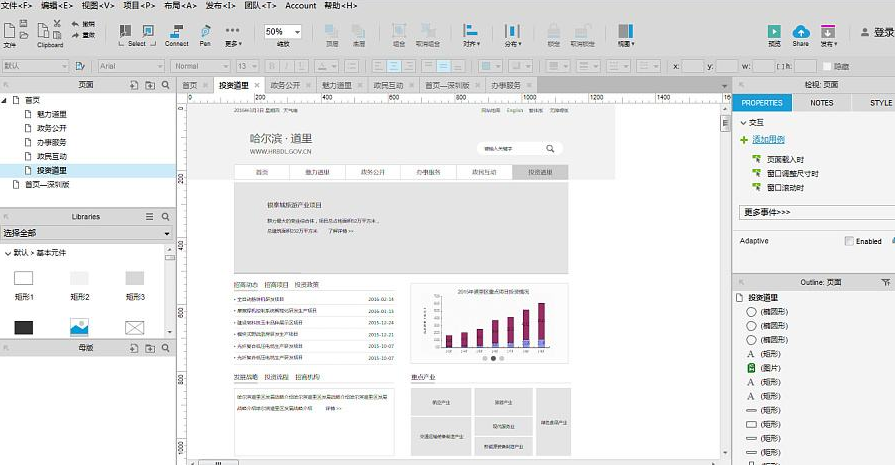The height and width of the screenshot is (465, 895).
Task: Search pages with the magnifier icon
Action: pos(166,86)
